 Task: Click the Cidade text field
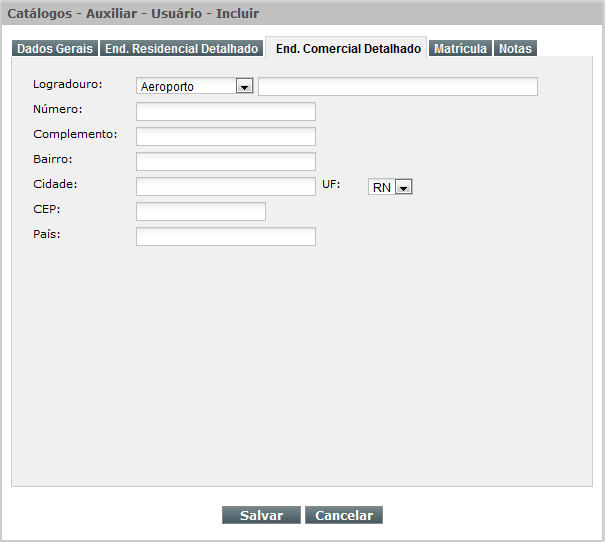[225, 186]
